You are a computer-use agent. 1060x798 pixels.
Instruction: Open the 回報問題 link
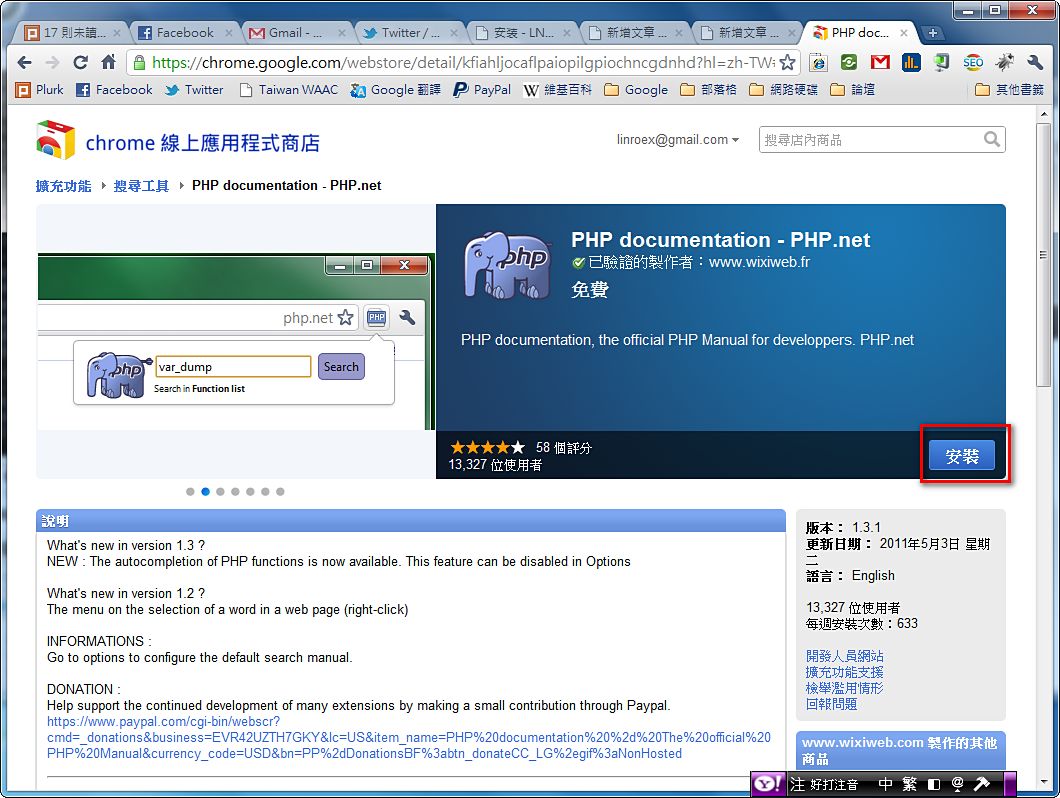(832, 704)
